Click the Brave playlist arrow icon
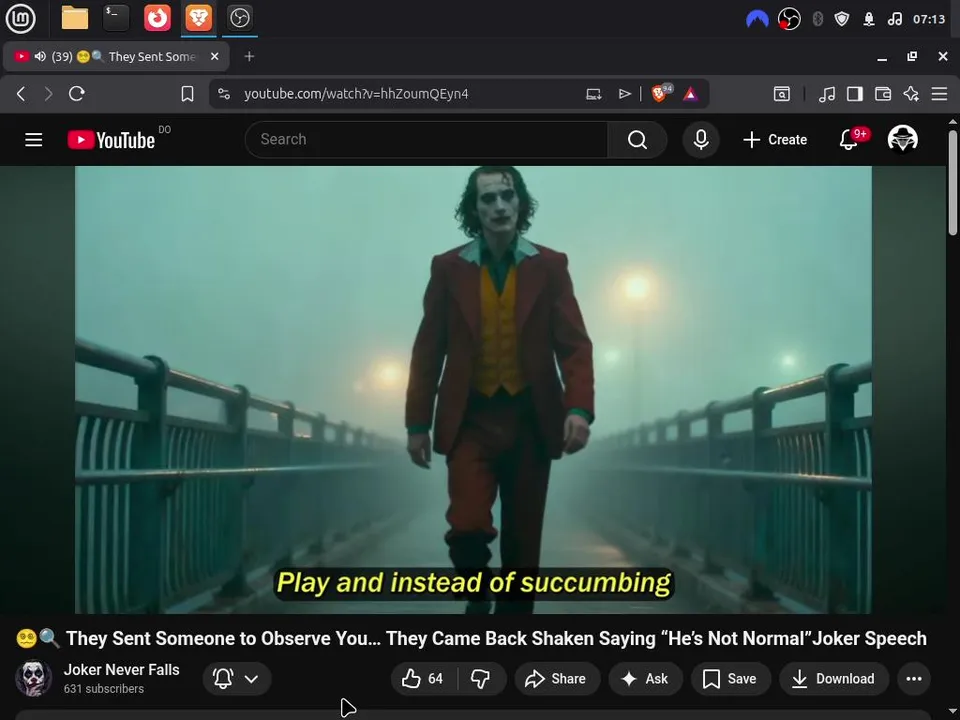960x720 pixels. coord(624,94)
